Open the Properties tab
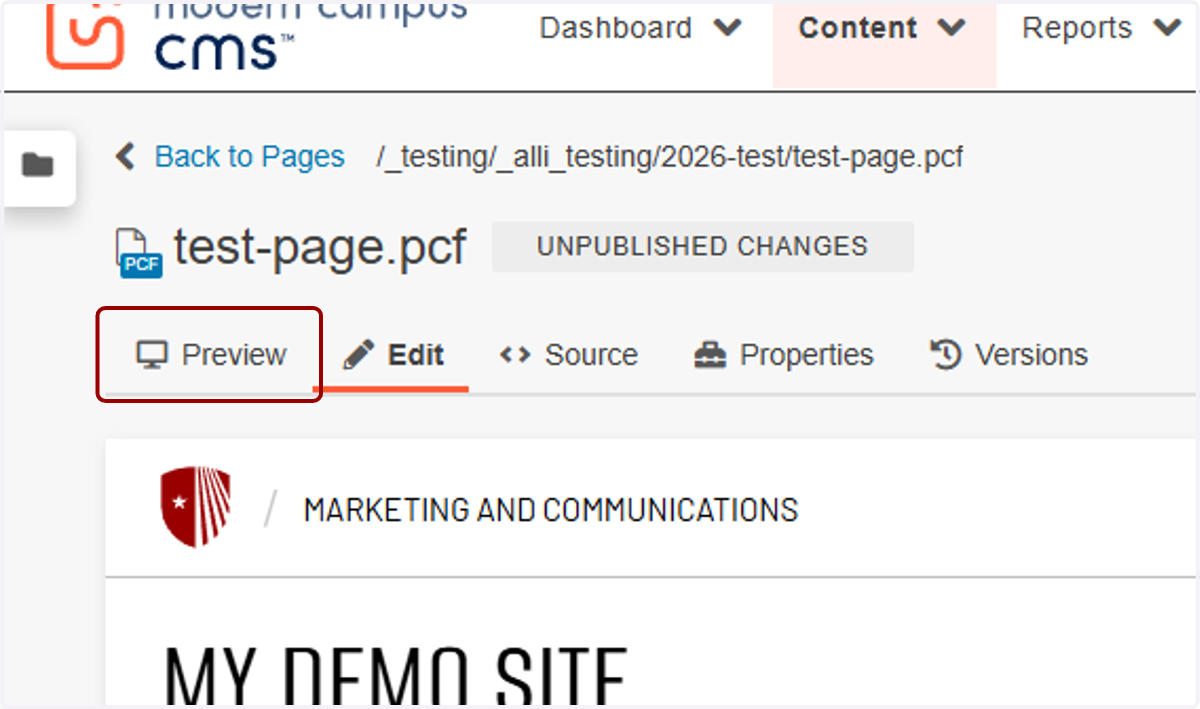Image resolution: width=1200 pixels, height=709 pixels. click(x=783, y=355)
